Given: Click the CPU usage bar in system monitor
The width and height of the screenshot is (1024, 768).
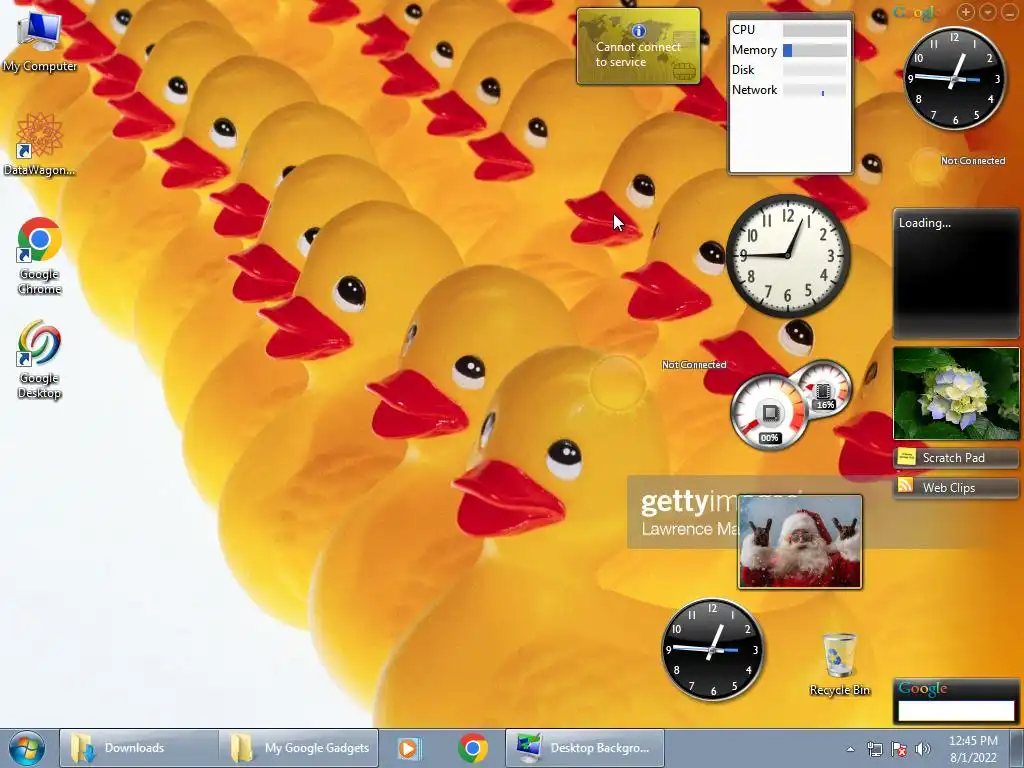Looking at the screenshot, I should (814, 30).
